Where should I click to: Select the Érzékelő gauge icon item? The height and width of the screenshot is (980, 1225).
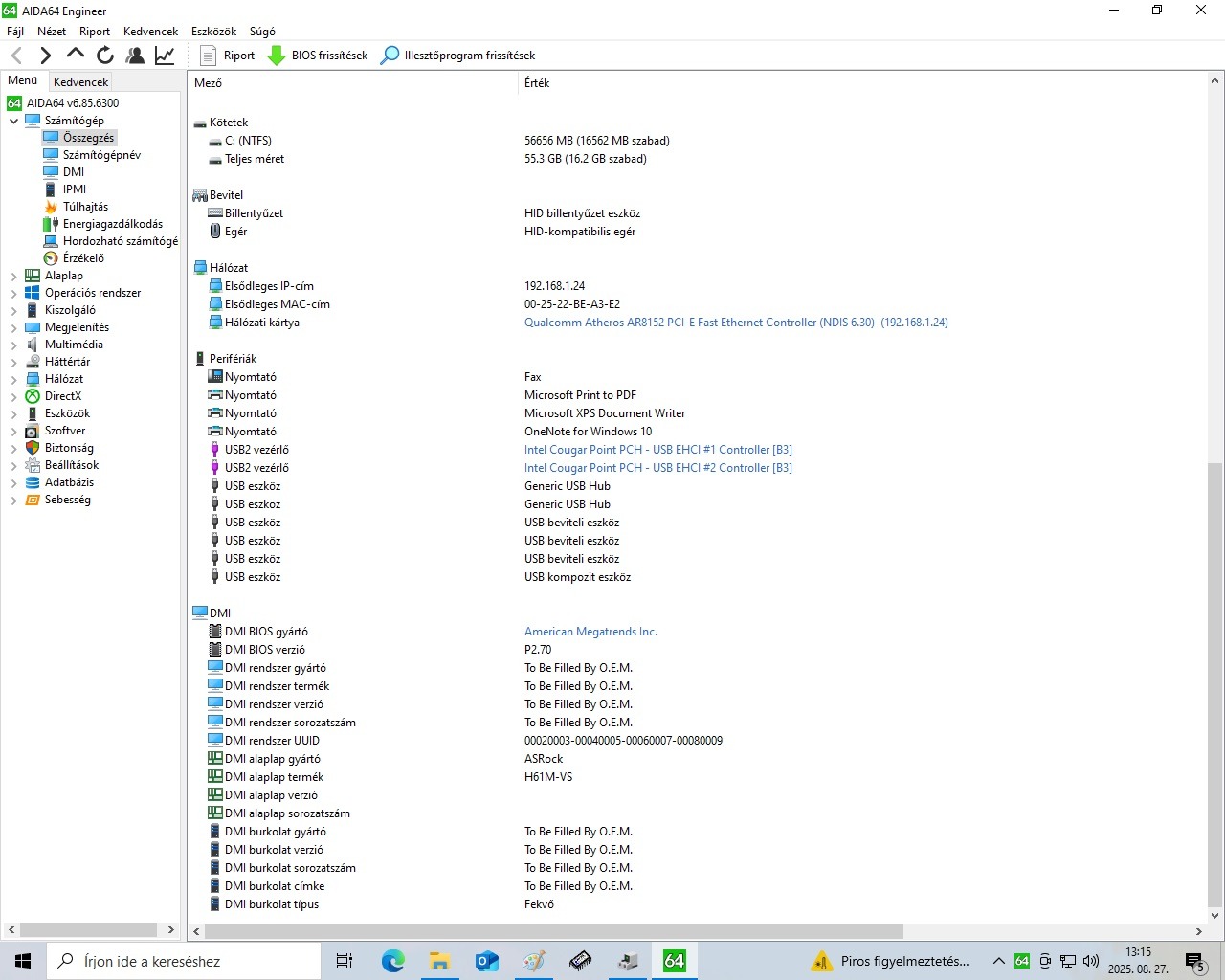click(51, 258)
